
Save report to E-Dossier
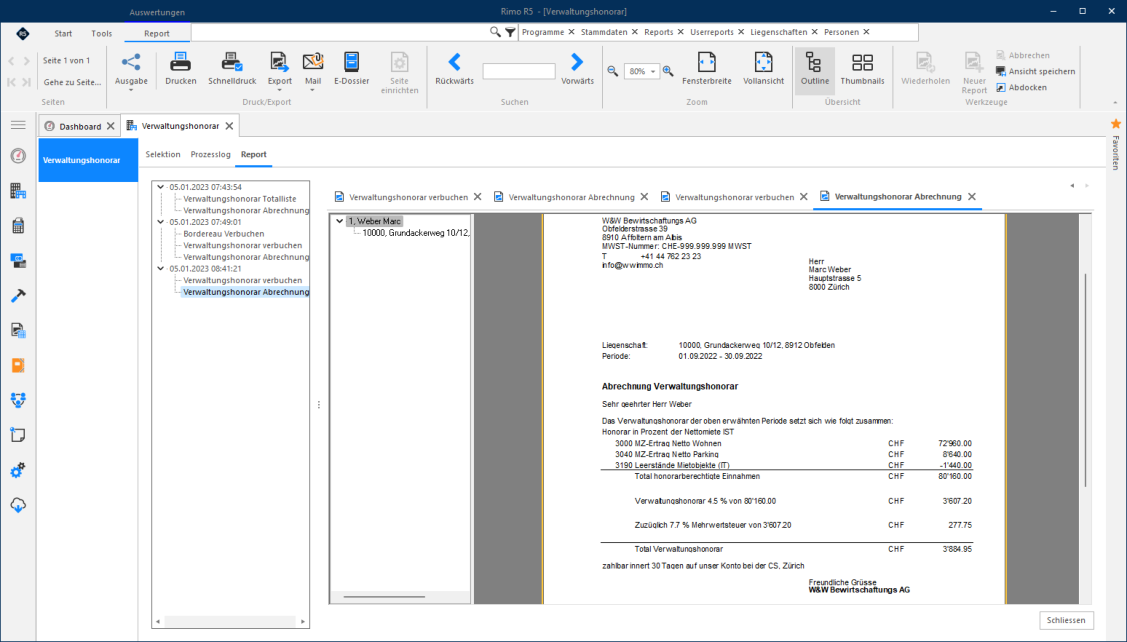351,69
